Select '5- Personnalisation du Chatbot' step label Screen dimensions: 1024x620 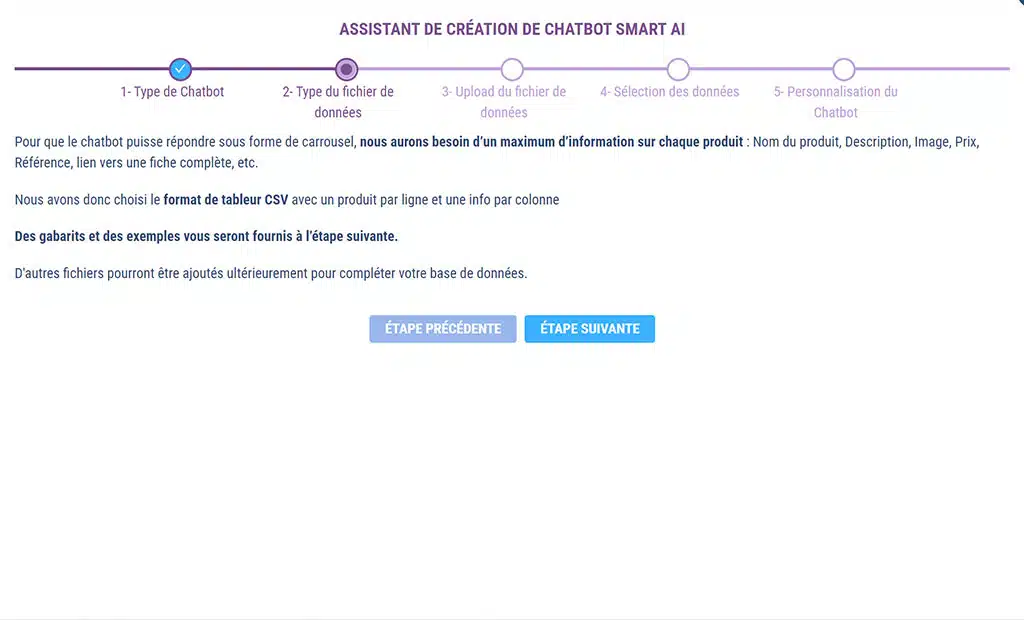(x=836, y=102)
